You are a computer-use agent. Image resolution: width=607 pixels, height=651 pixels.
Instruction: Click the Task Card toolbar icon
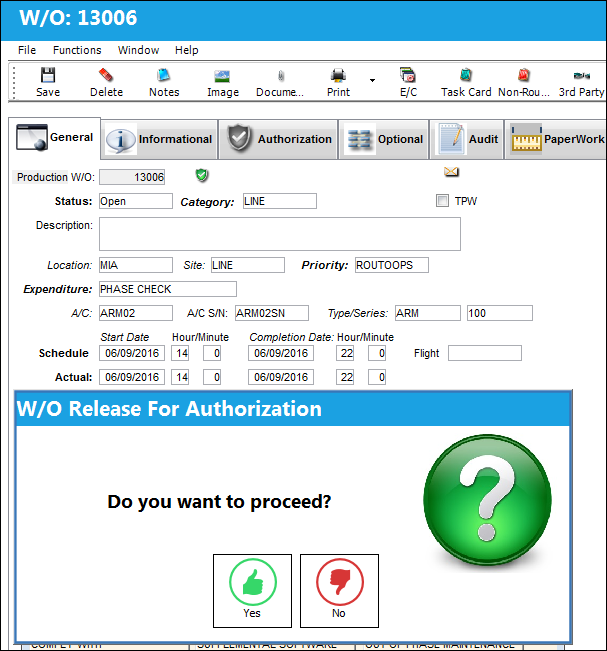point(466,75)
